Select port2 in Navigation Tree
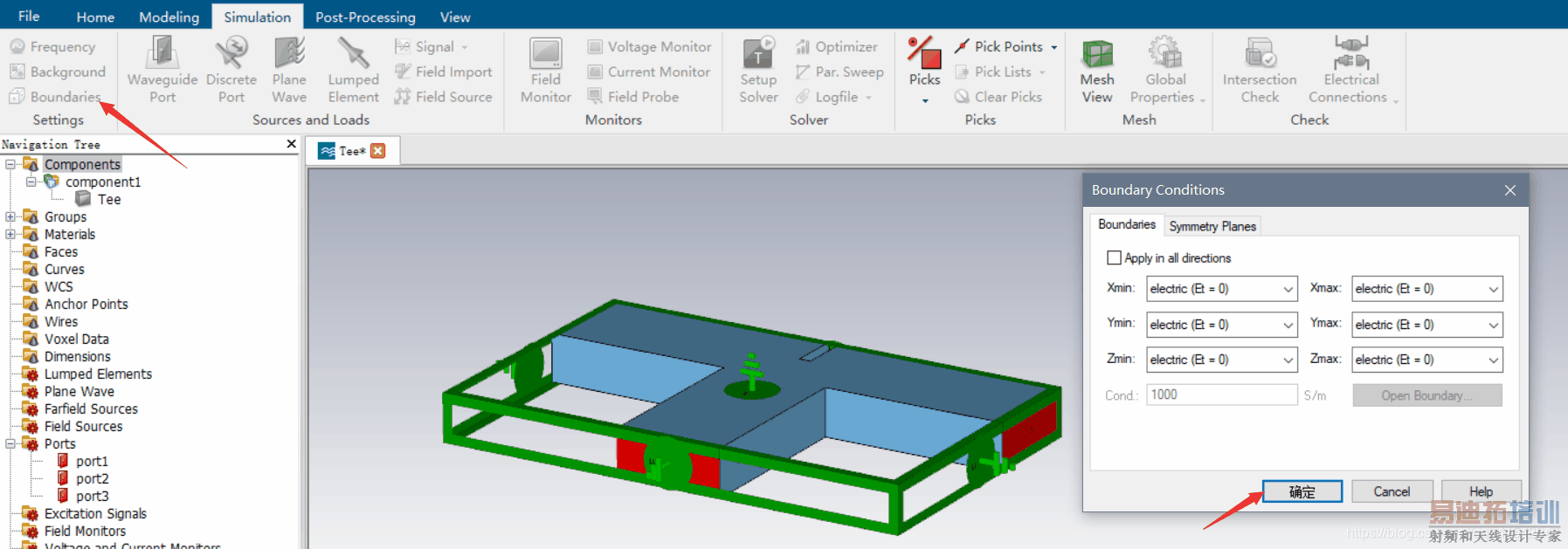The width and height of the screenshot is (1568, 549). pos(92,478)
